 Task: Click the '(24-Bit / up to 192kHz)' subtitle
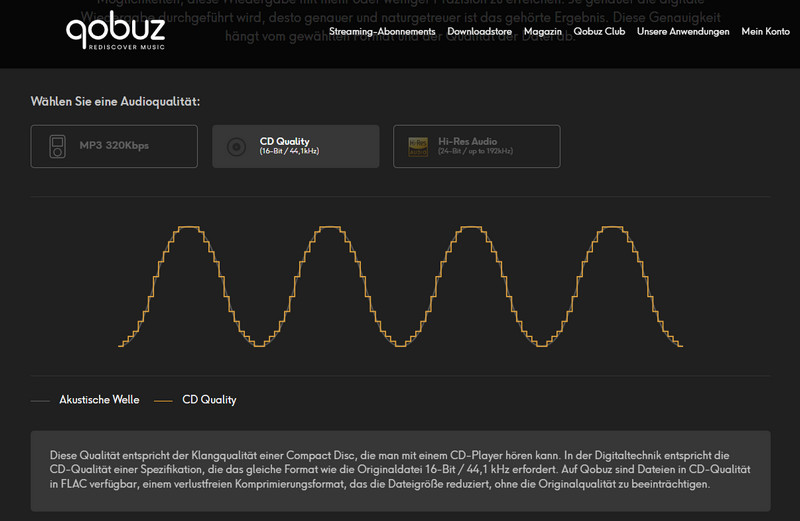click(476, 151)
